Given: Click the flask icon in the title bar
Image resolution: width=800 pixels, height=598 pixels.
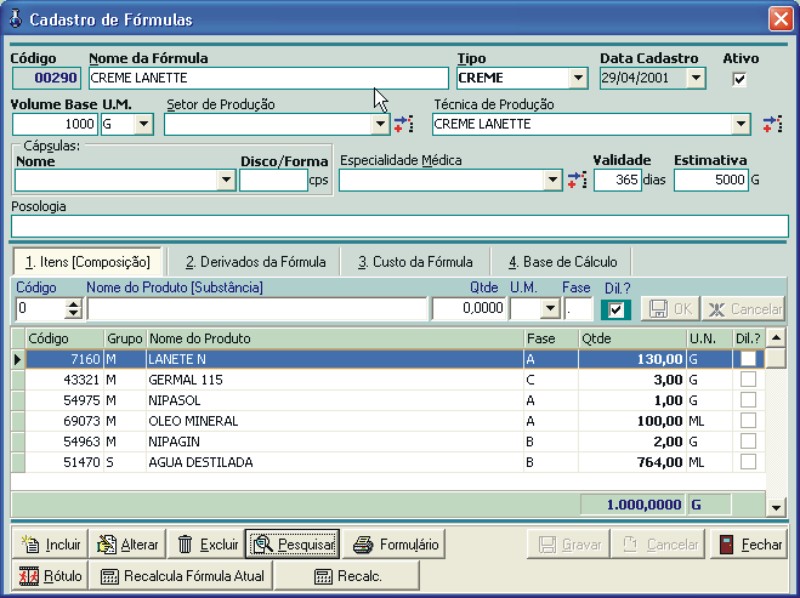Looking at the screenshot, I should click(x=16, y=18).
